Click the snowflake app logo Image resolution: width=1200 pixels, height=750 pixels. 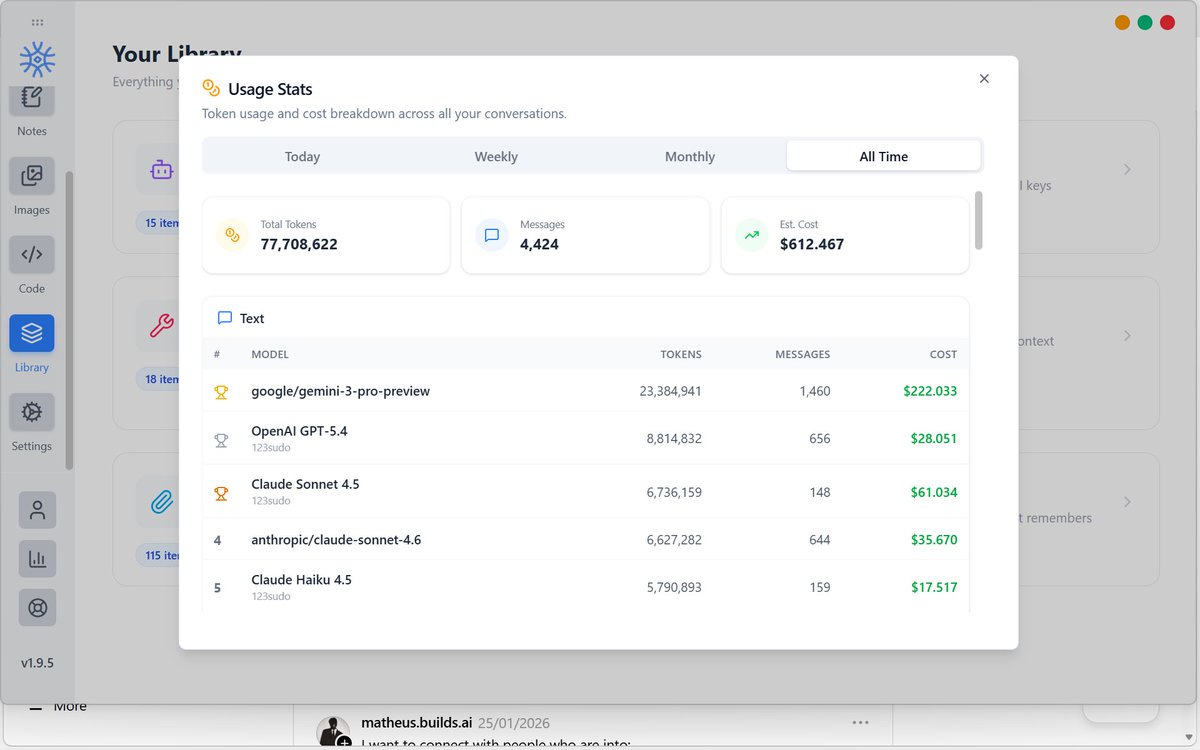[37, 60]
